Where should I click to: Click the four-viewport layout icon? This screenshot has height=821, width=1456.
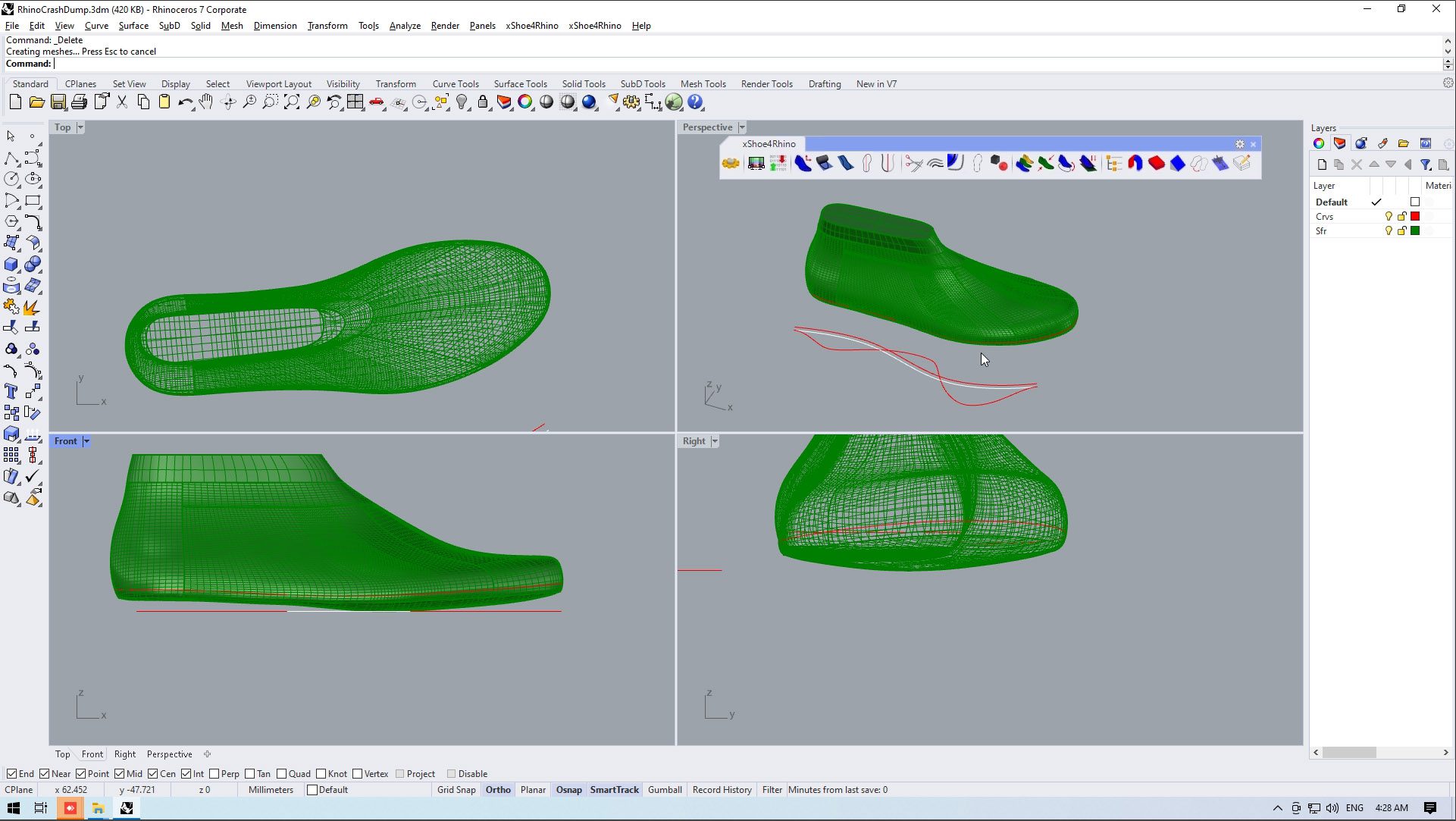(355, 102)
